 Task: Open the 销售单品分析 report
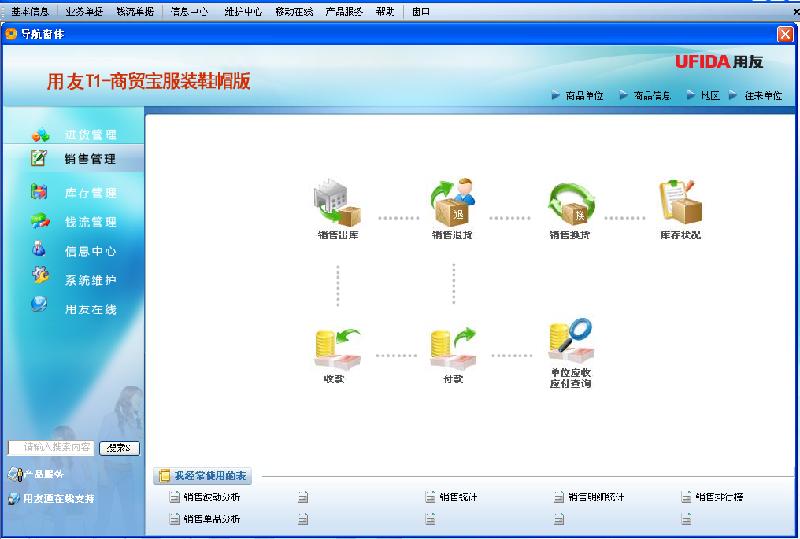pyautogui.click(x=212, y=519)
